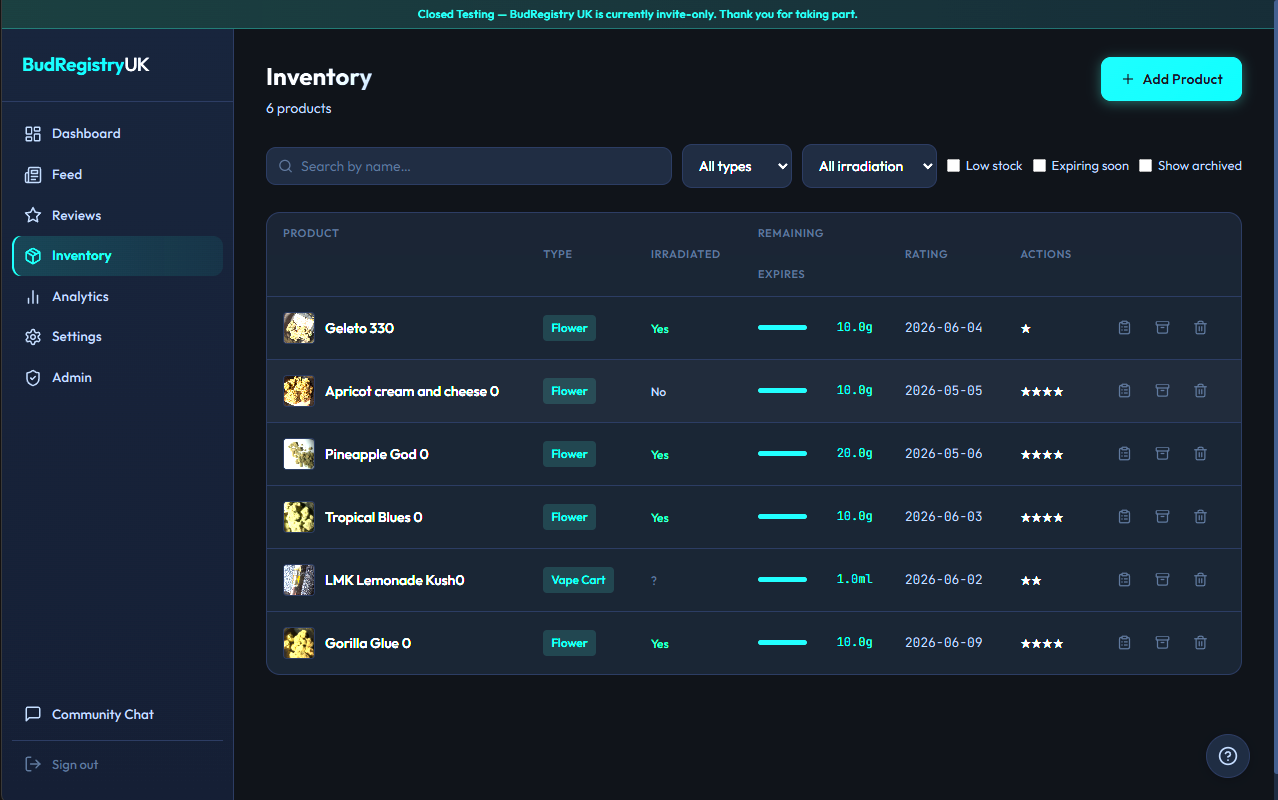Toggle Show archived products
The width and height of the screenshot is (1278, 800).
[1146, 165]
